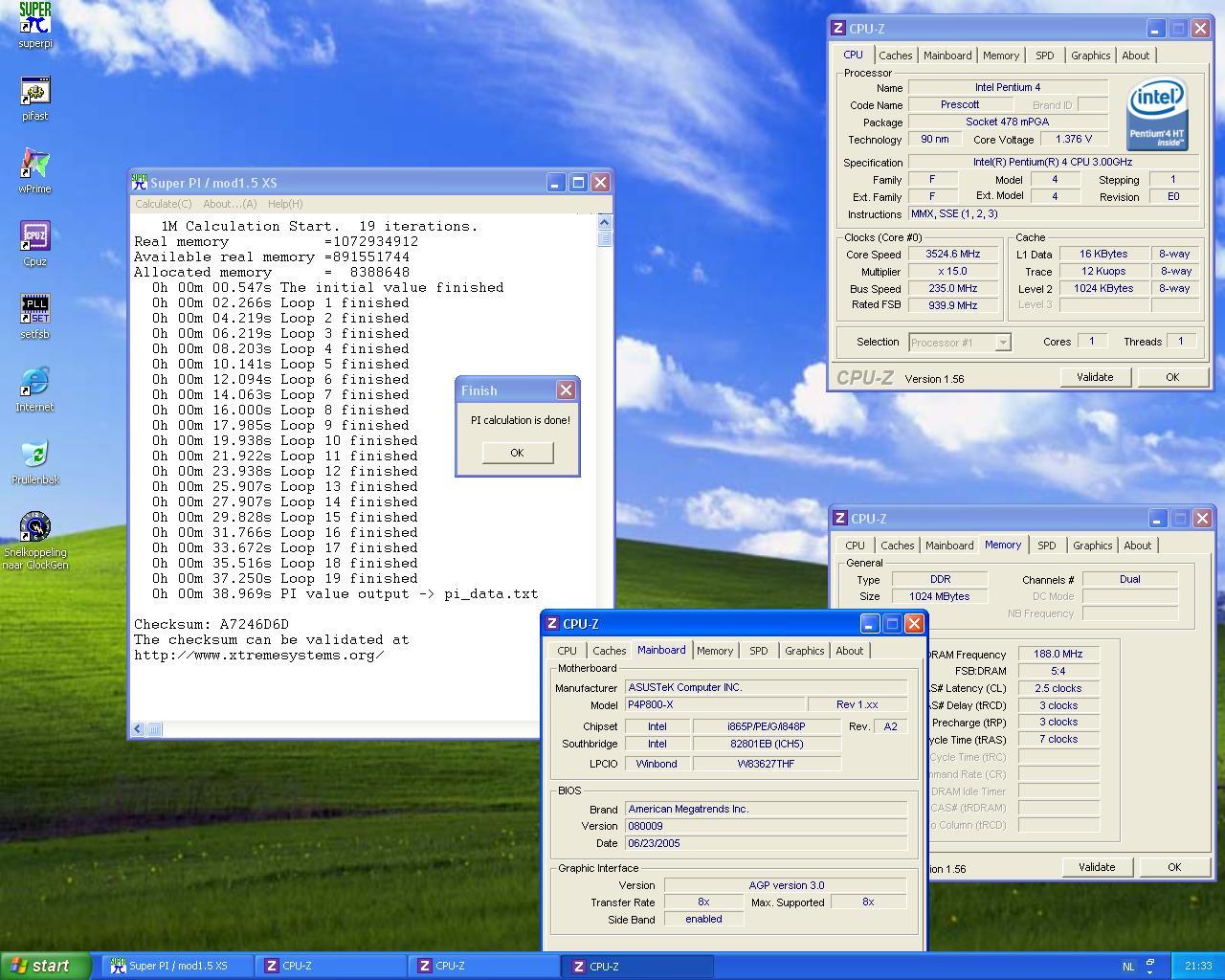Open Graphics tab in Memory CPU-Z window
The image size is (1225, 980).
pyautogui.click(x=1093, y=546)
